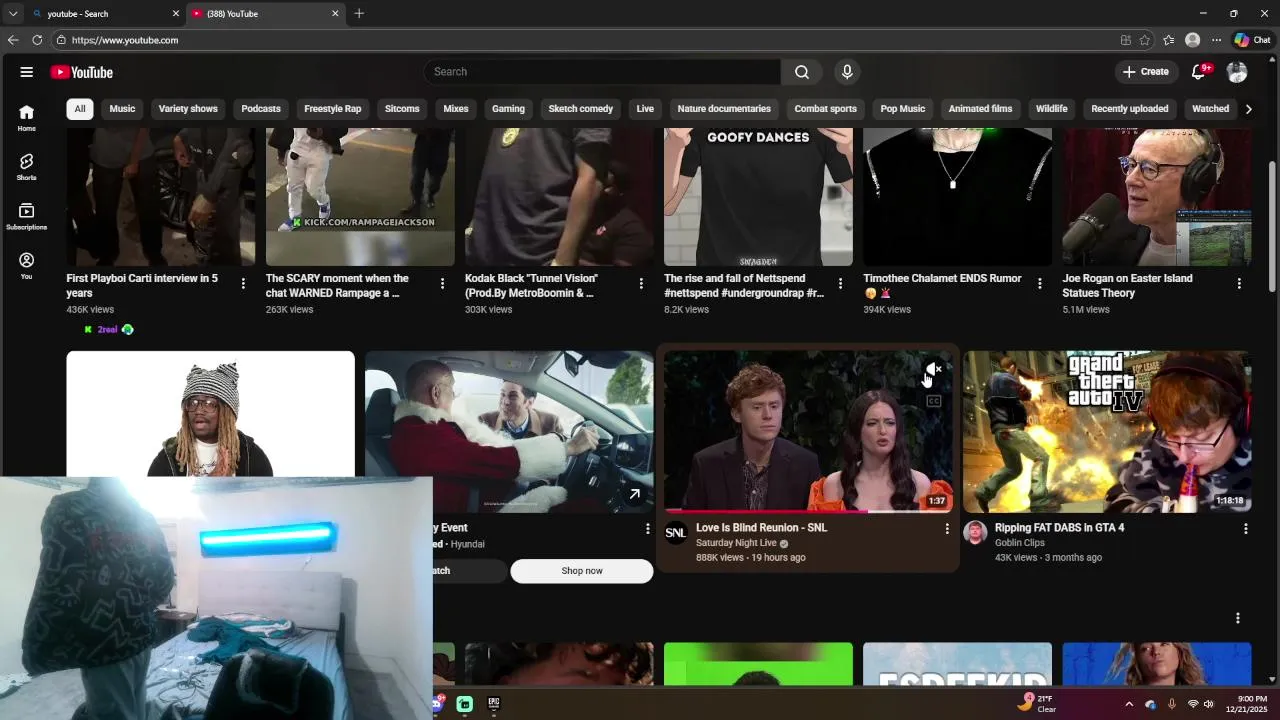The height and width of the screenshot is (720, 1280).
Task: Open Joe Rogan on Easter Island title
Action: pyautogui.click(x=1127, y=286)
